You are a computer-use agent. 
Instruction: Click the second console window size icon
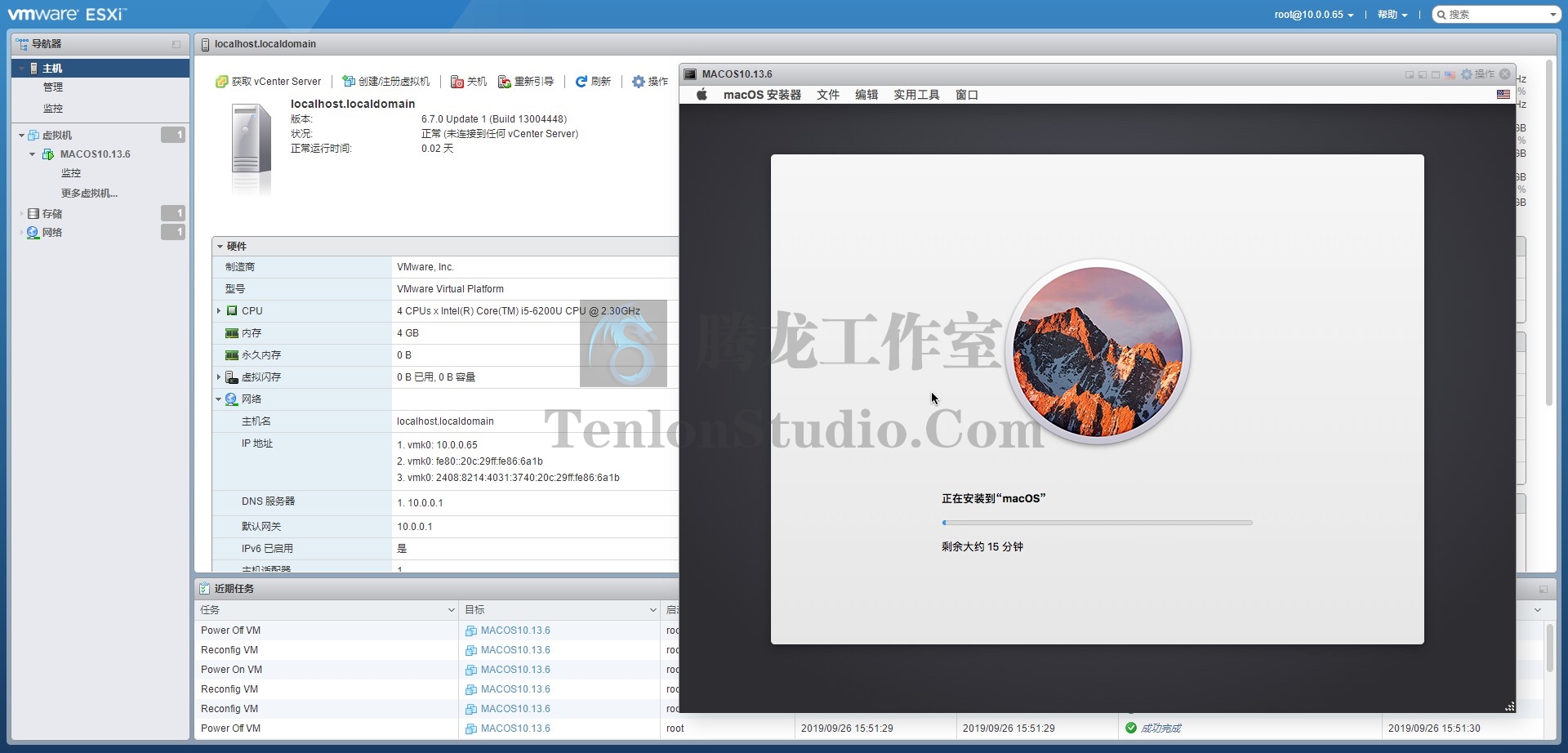1423,75
